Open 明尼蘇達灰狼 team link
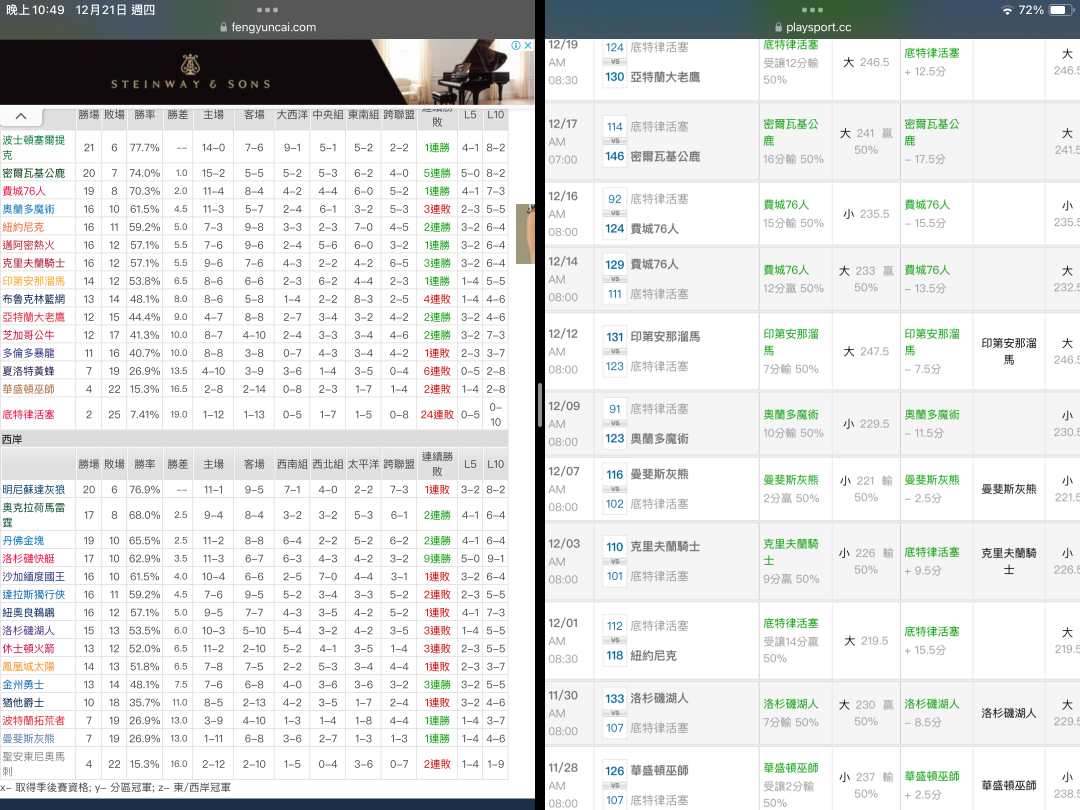1080x810 pixels. [x=34, y=490]
